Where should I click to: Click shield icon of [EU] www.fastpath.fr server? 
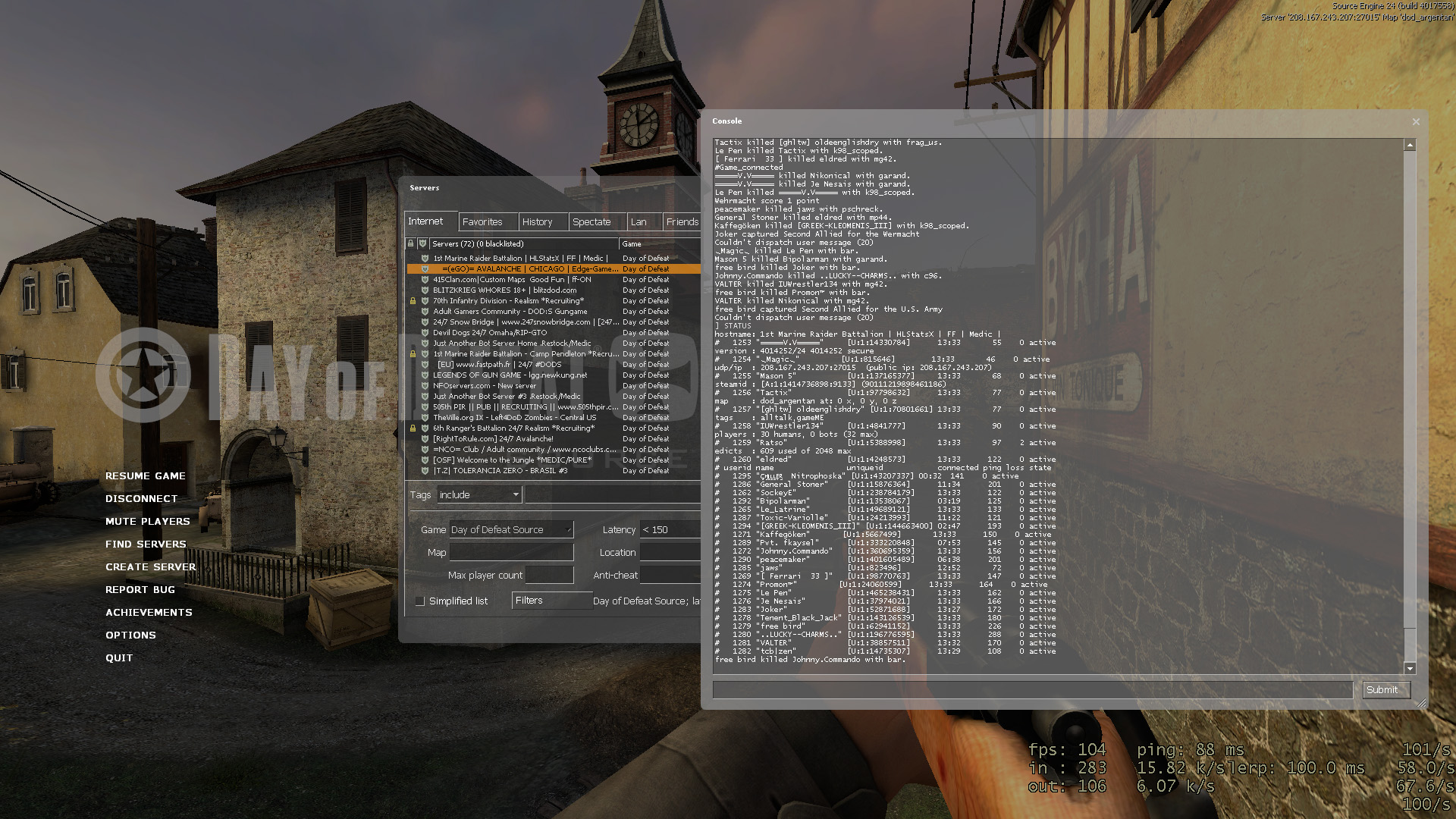pyautogui.click(x=425, y=365)
